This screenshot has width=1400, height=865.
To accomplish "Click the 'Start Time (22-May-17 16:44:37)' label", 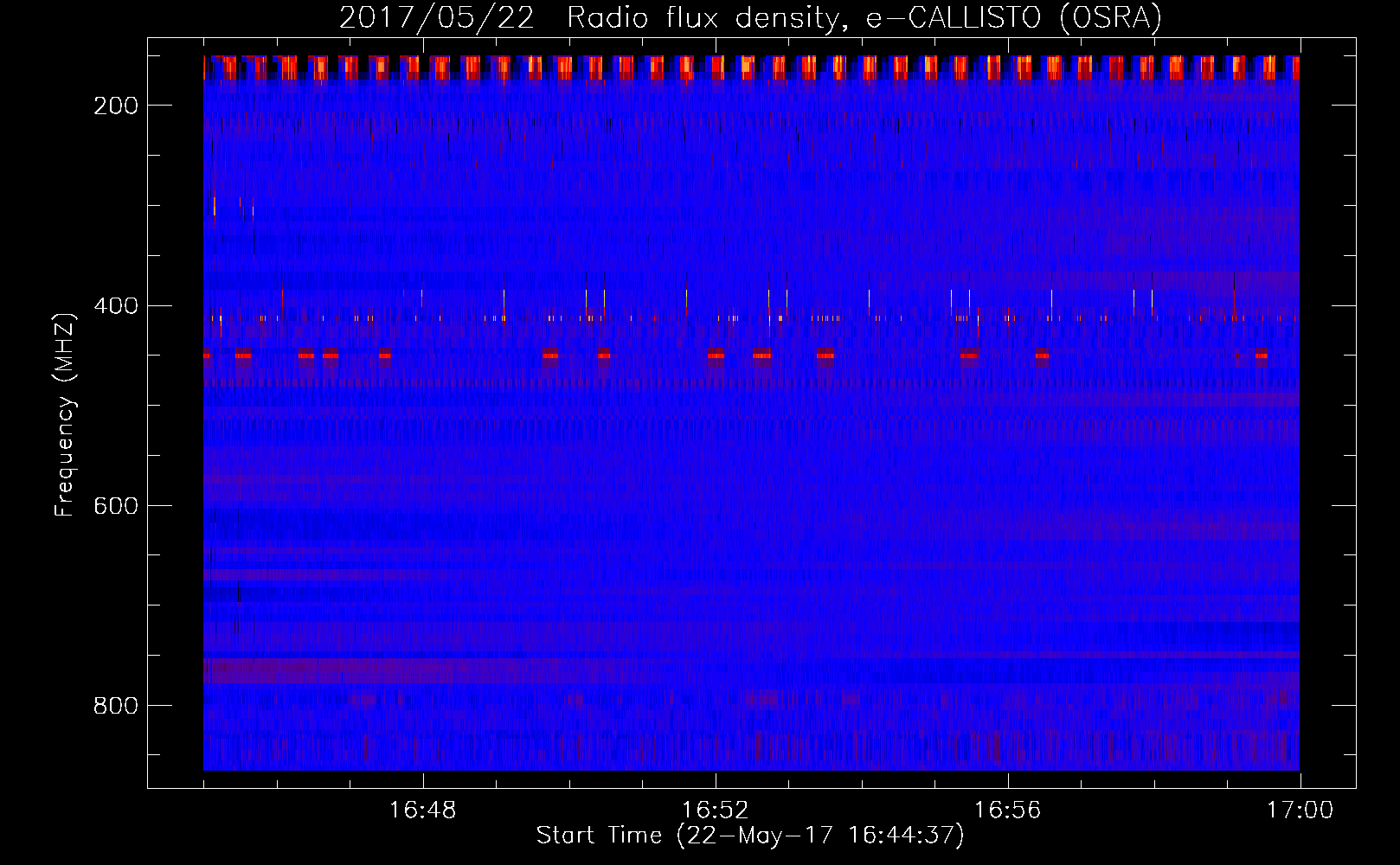I will click(750, 836).
